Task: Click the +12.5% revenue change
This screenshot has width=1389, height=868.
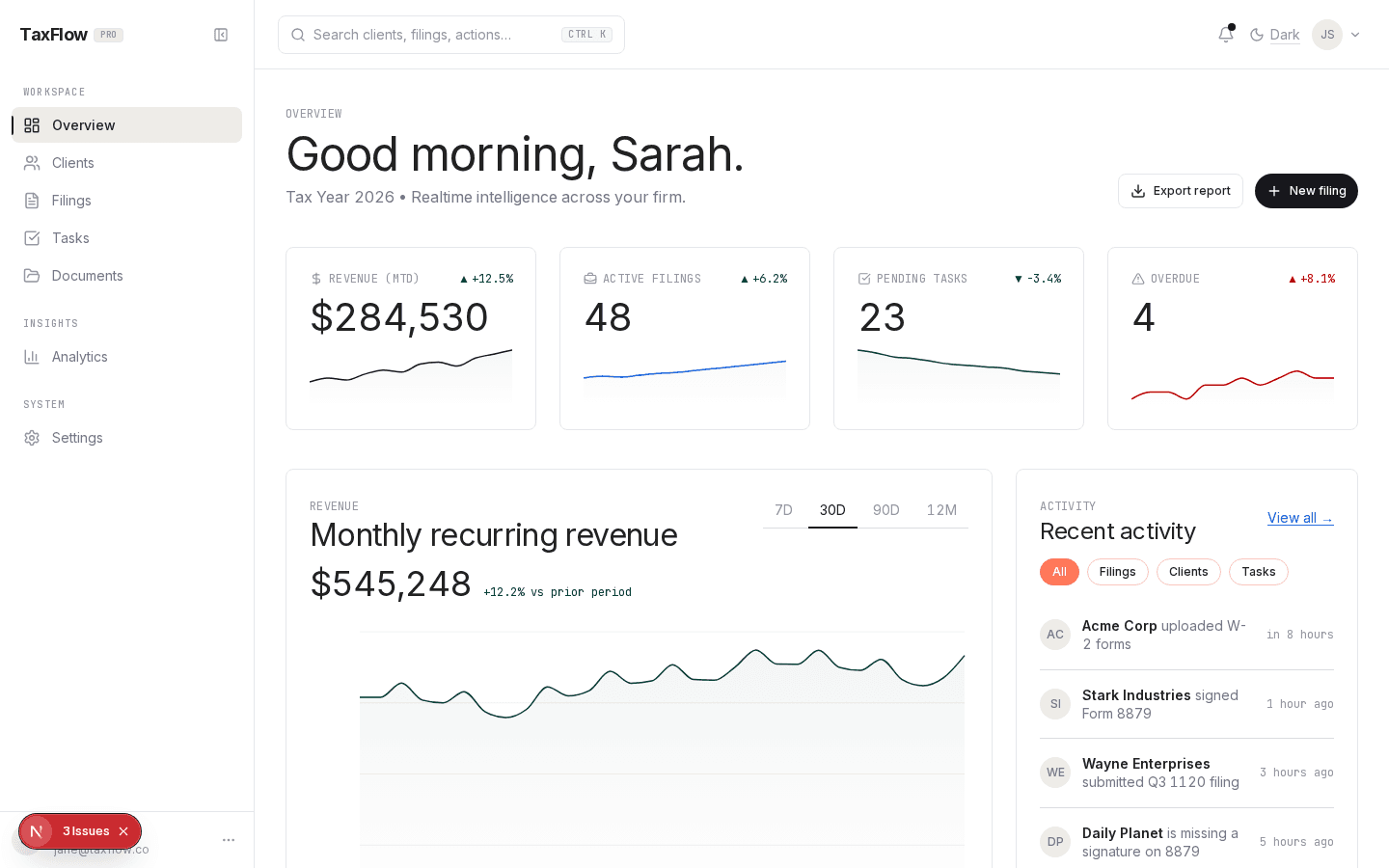Action: [486, 279]
